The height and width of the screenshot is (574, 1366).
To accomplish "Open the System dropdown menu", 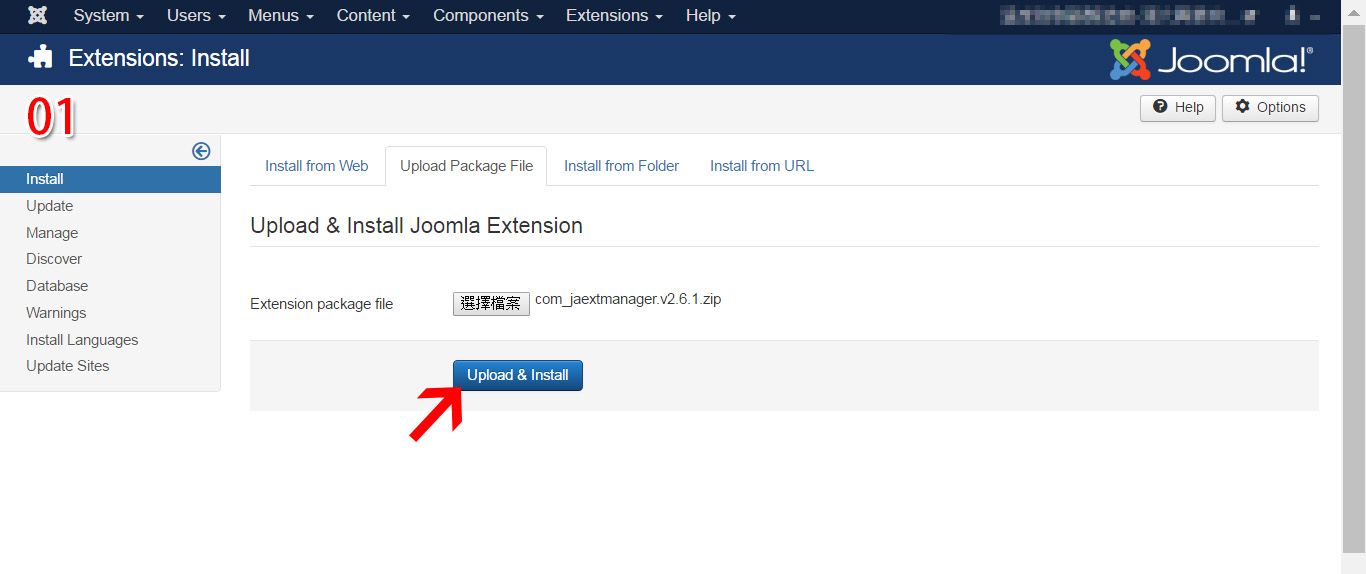I will pyautogui.click(x=109, y=16).
